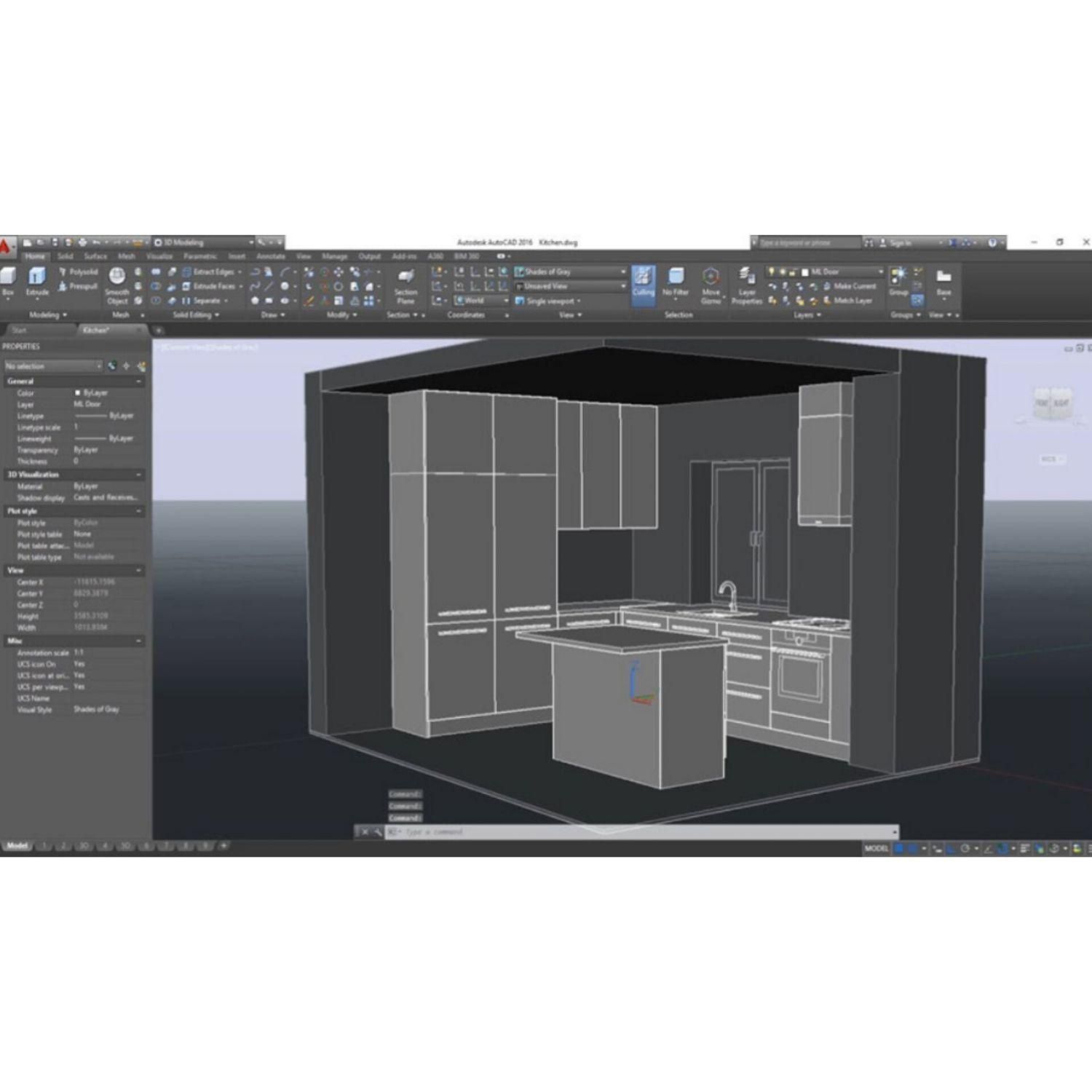Toggle the MODEL space status button

pyautogui.click(x=876, y=848)
